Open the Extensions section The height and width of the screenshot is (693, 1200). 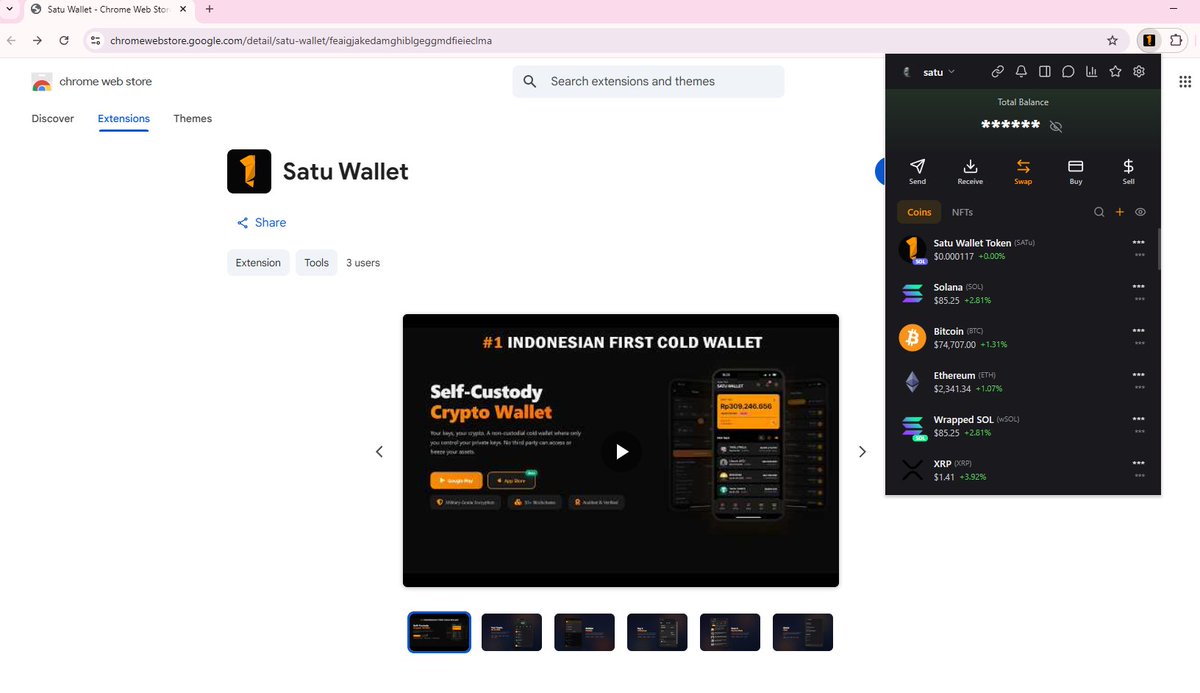pos(124,118)
